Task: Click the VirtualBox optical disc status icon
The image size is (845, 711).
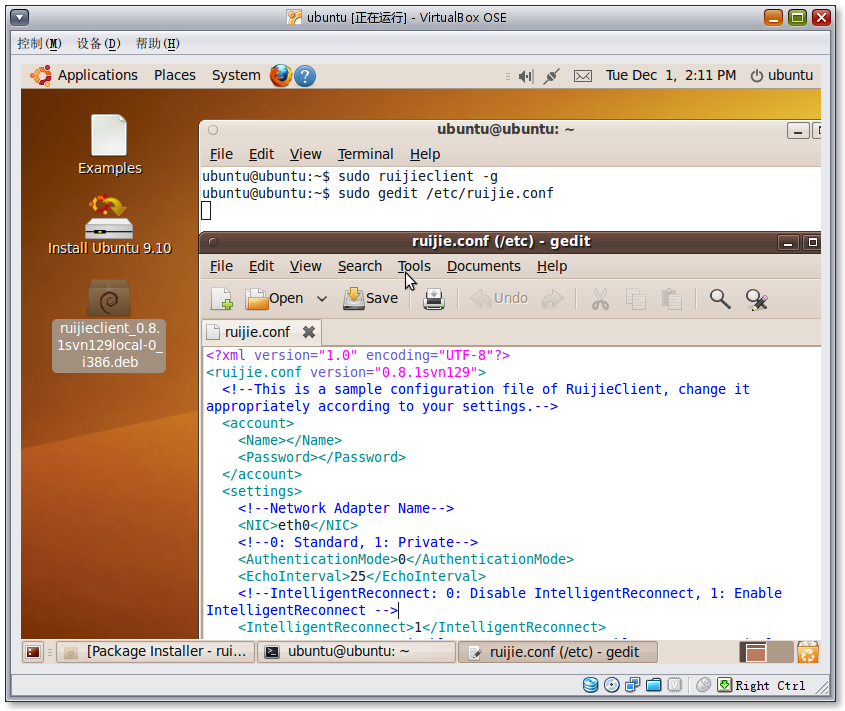Action: click(612, 685)
